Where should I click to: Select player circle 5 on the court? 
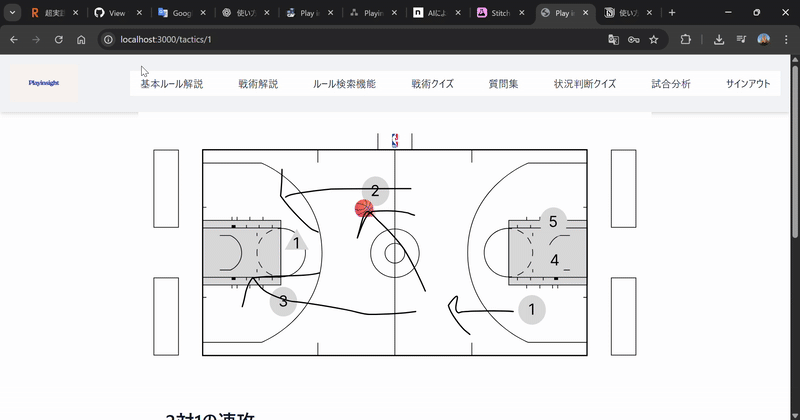point(553,221)
